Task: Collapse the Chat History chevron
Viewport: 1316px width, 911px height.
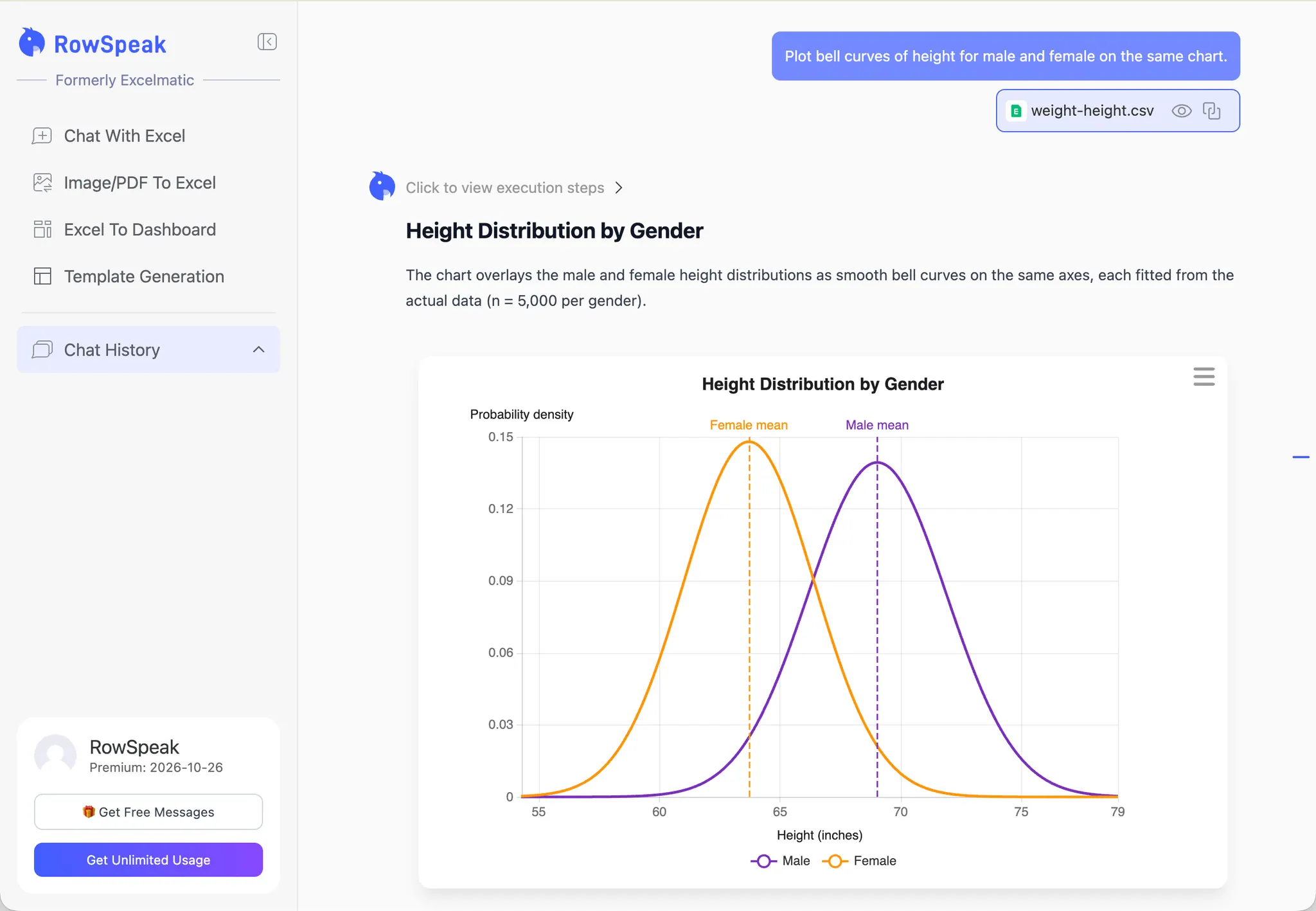Action: pyautogui.click(x=259, y=349)
